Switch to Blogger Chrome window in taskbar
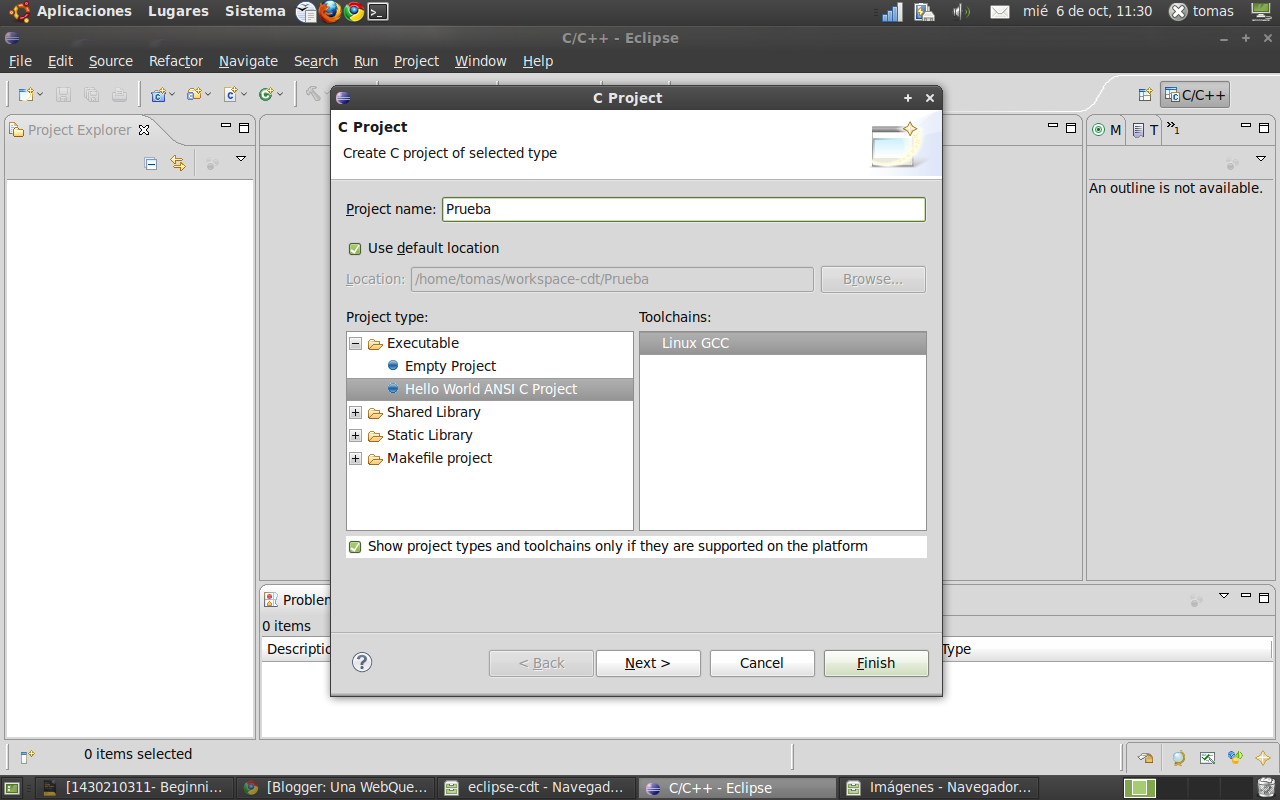1280x800 pixels. [x=337, y=787]
